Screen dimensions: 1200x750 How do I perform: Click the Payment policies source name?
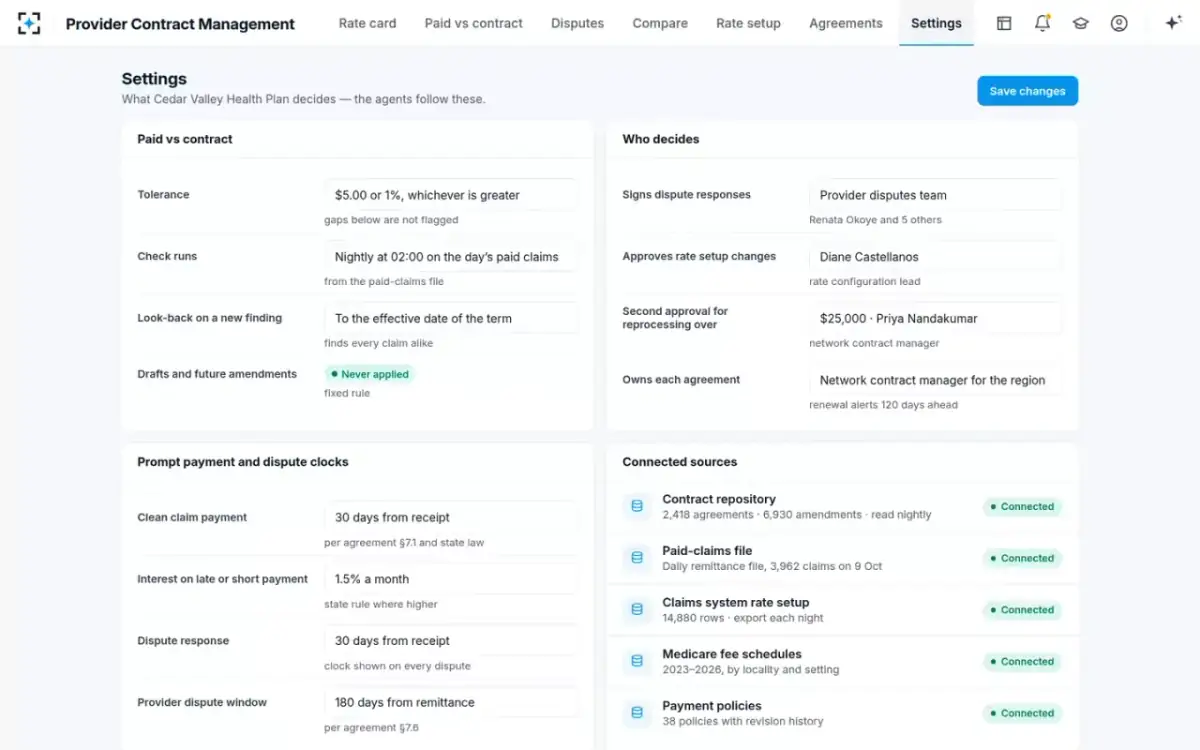(x=712, y=706)
